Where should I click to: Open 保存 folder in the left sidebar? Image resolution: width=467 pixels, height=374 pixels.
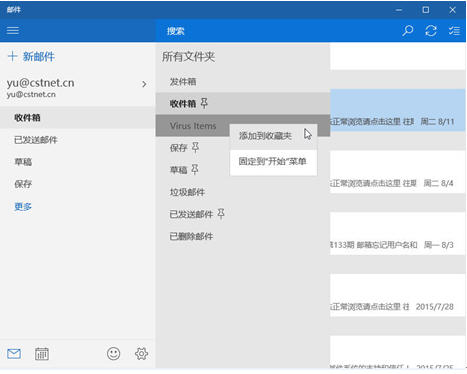point(78,184)
